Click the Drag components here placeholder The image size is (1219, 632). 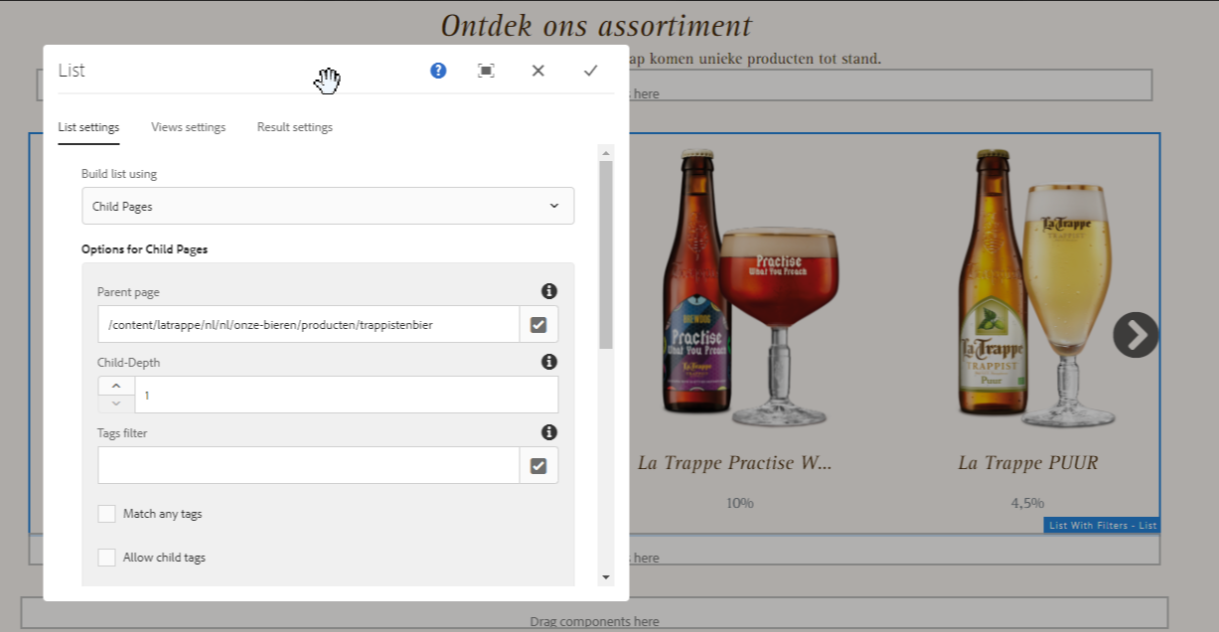pos(594,621)
